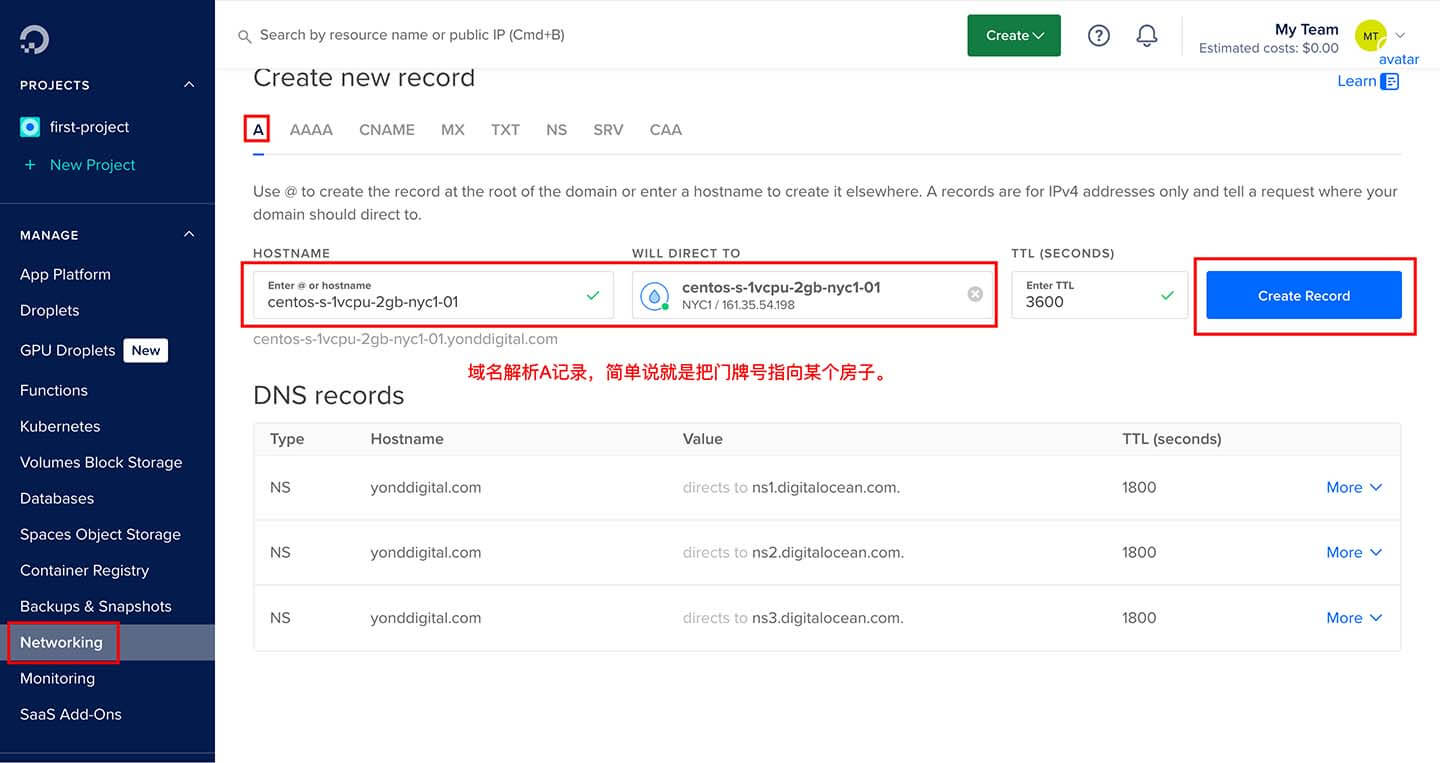Switch to the SRV record tab
The height and width of the screenshot is (763, 1440).
[608, 130]
